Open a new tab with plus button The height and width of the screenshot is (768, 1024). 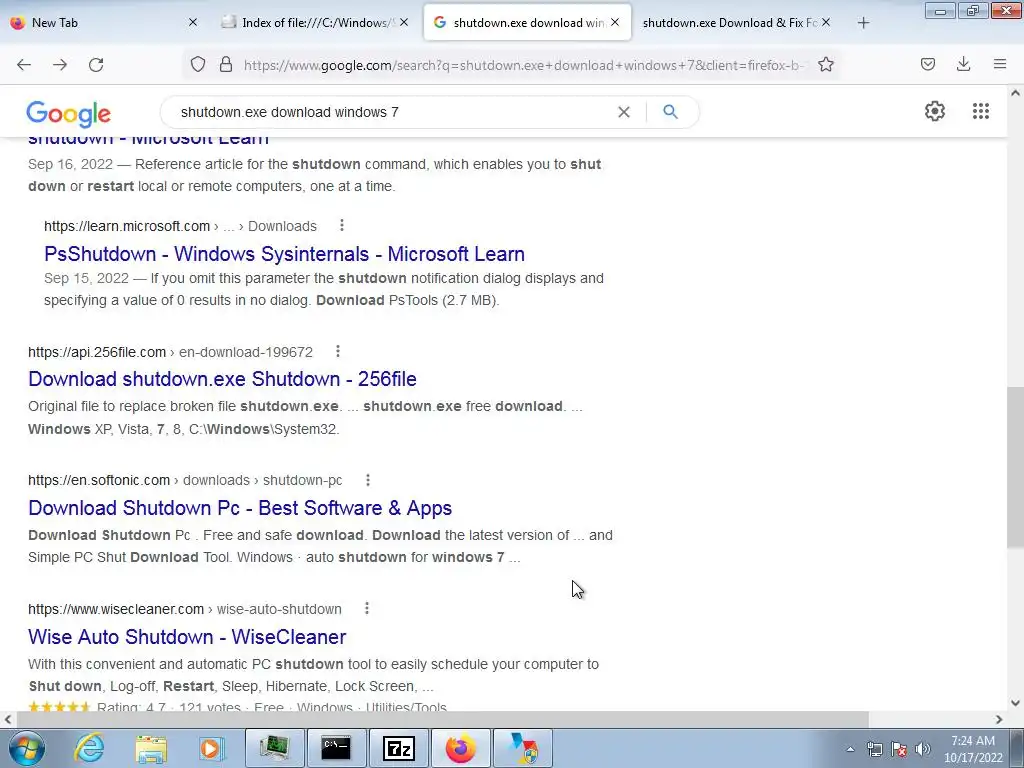point(863,23)
